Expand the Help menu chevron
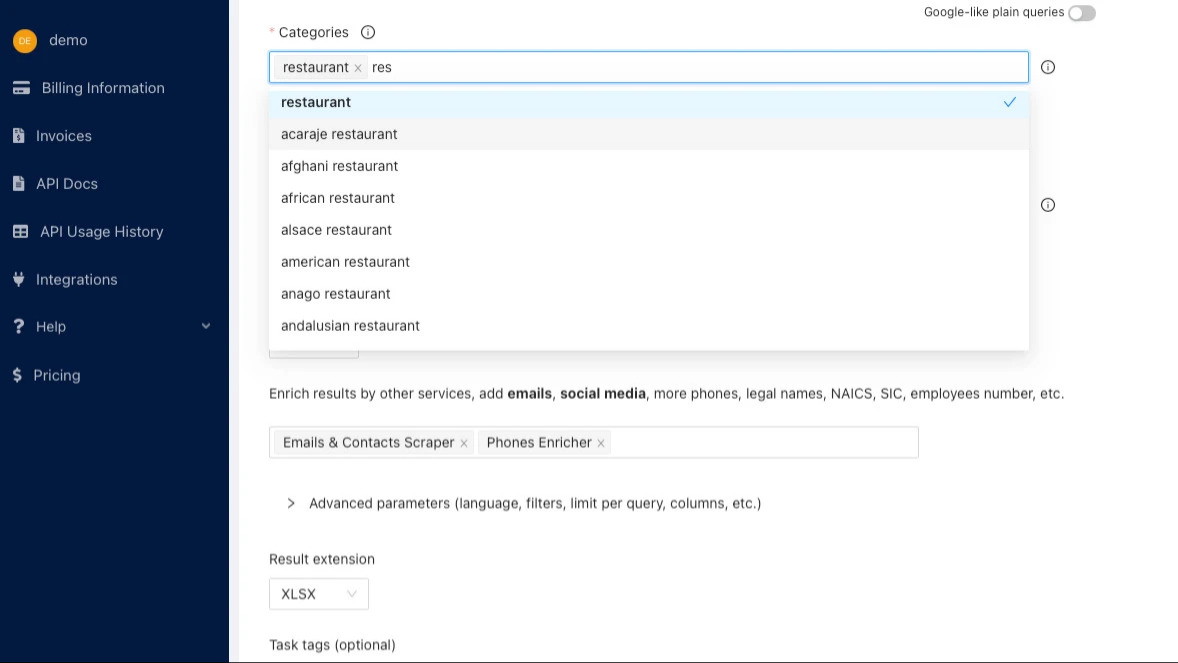Viewport: 1178px width, 663px height. (x=206, y=327)
